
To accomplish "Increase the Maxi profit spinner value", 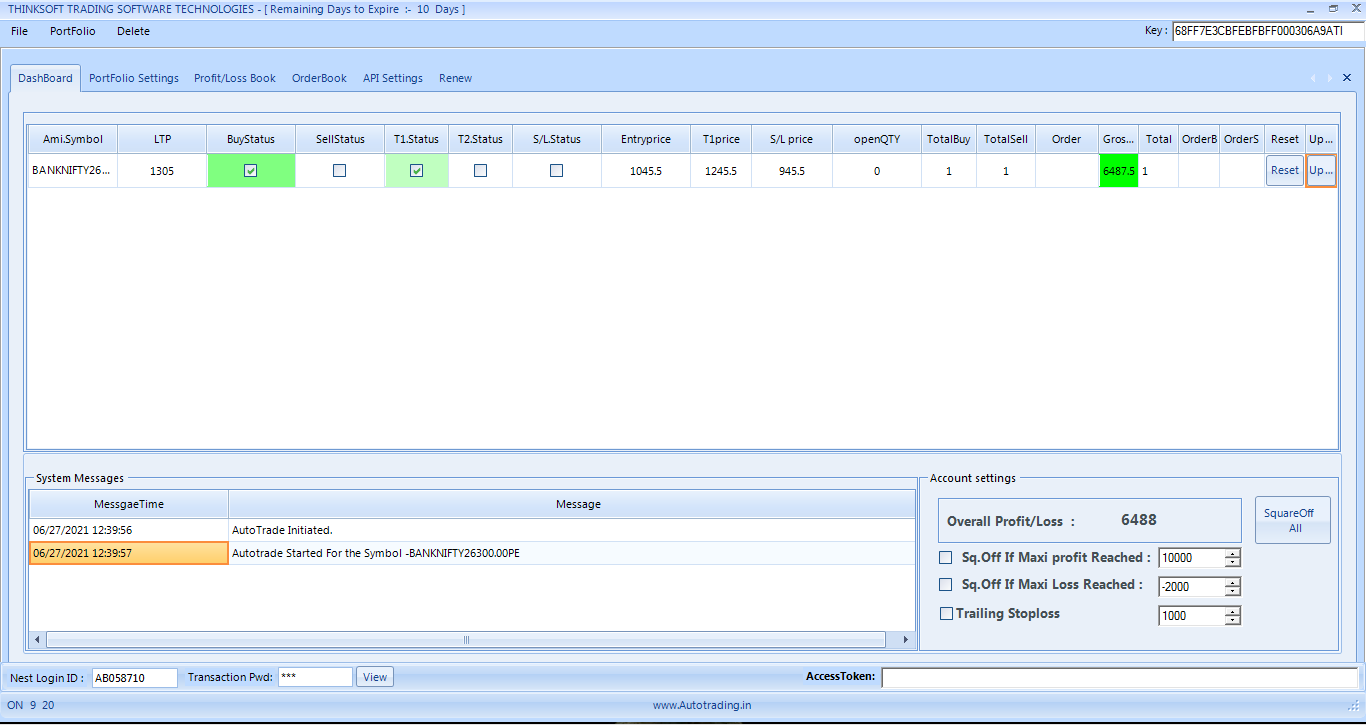I will click(1233, 554).
